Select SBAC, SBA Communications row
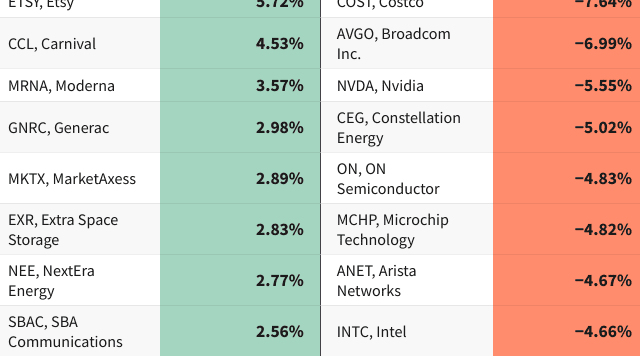Viewport: 640px width, 360px height. pos(65,331)
